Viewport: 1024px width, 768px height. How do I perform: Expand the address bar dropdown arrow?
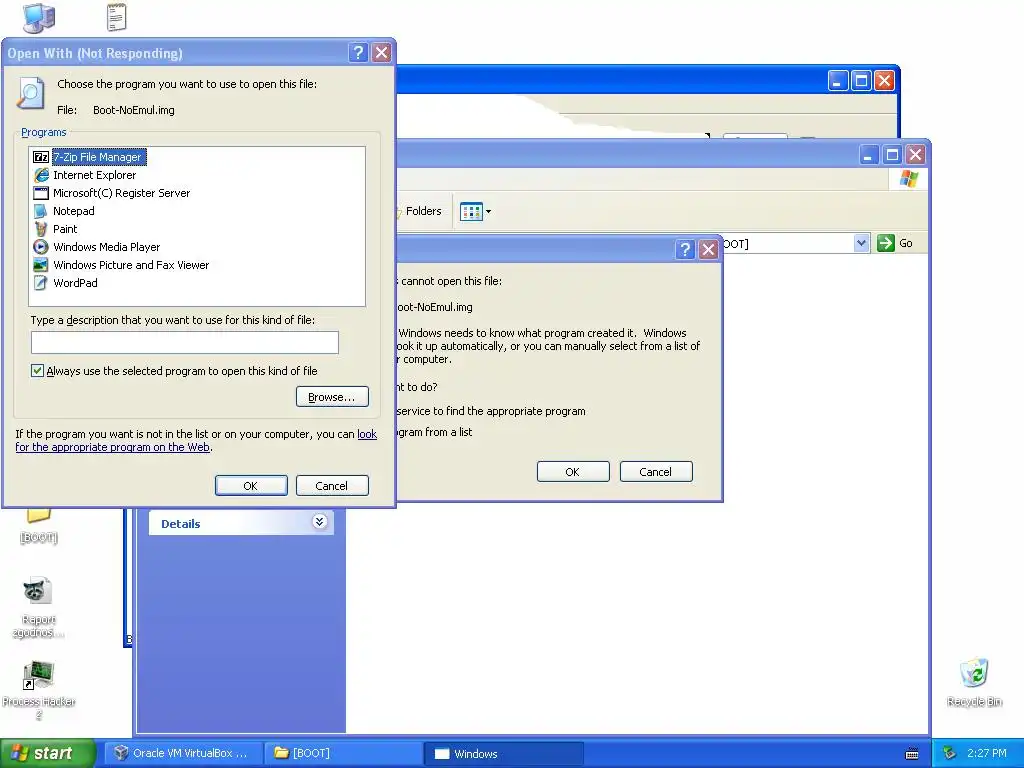click(861, 243)
